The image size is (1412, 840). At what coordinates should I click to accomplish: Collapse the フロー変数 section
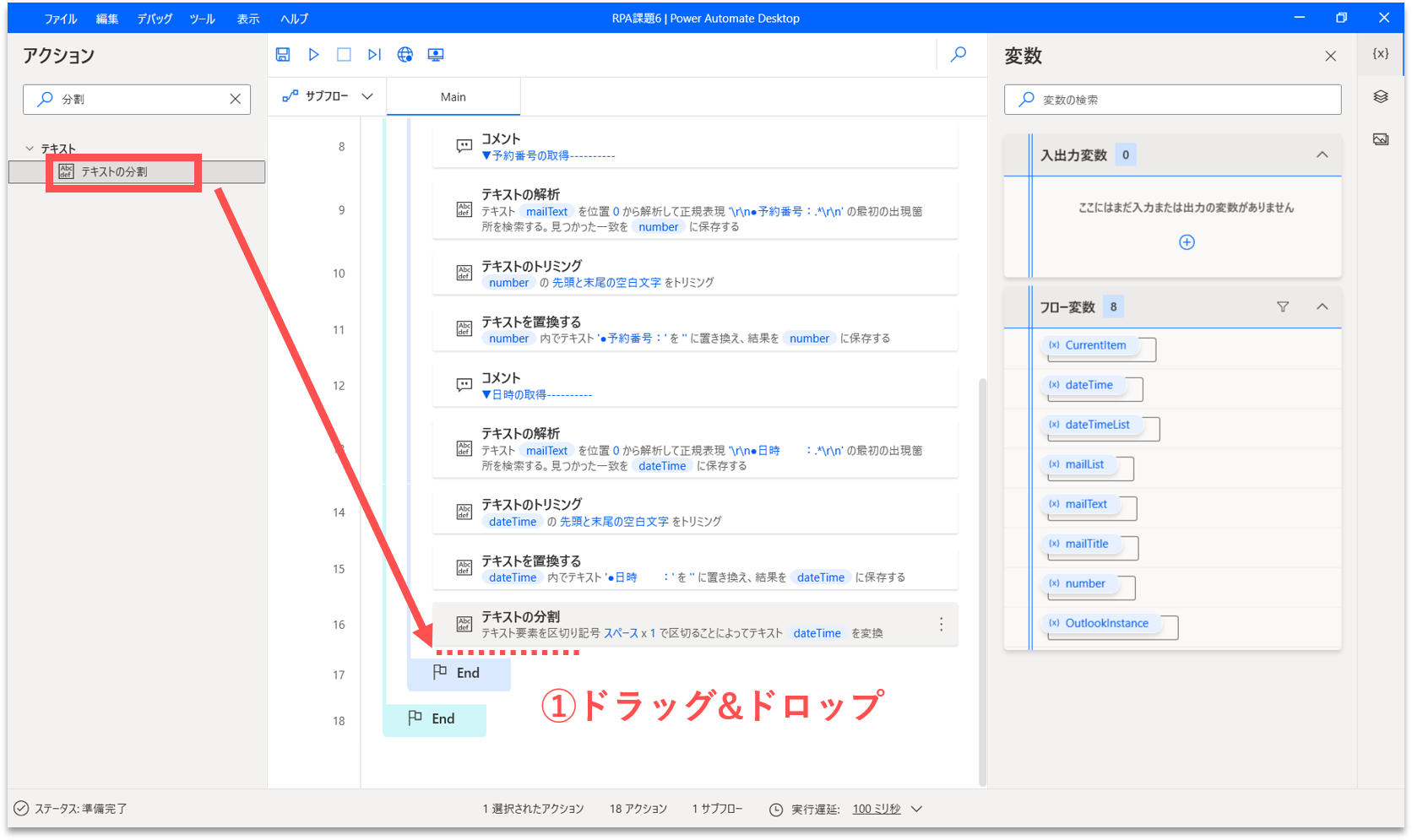click(1322, 306)
